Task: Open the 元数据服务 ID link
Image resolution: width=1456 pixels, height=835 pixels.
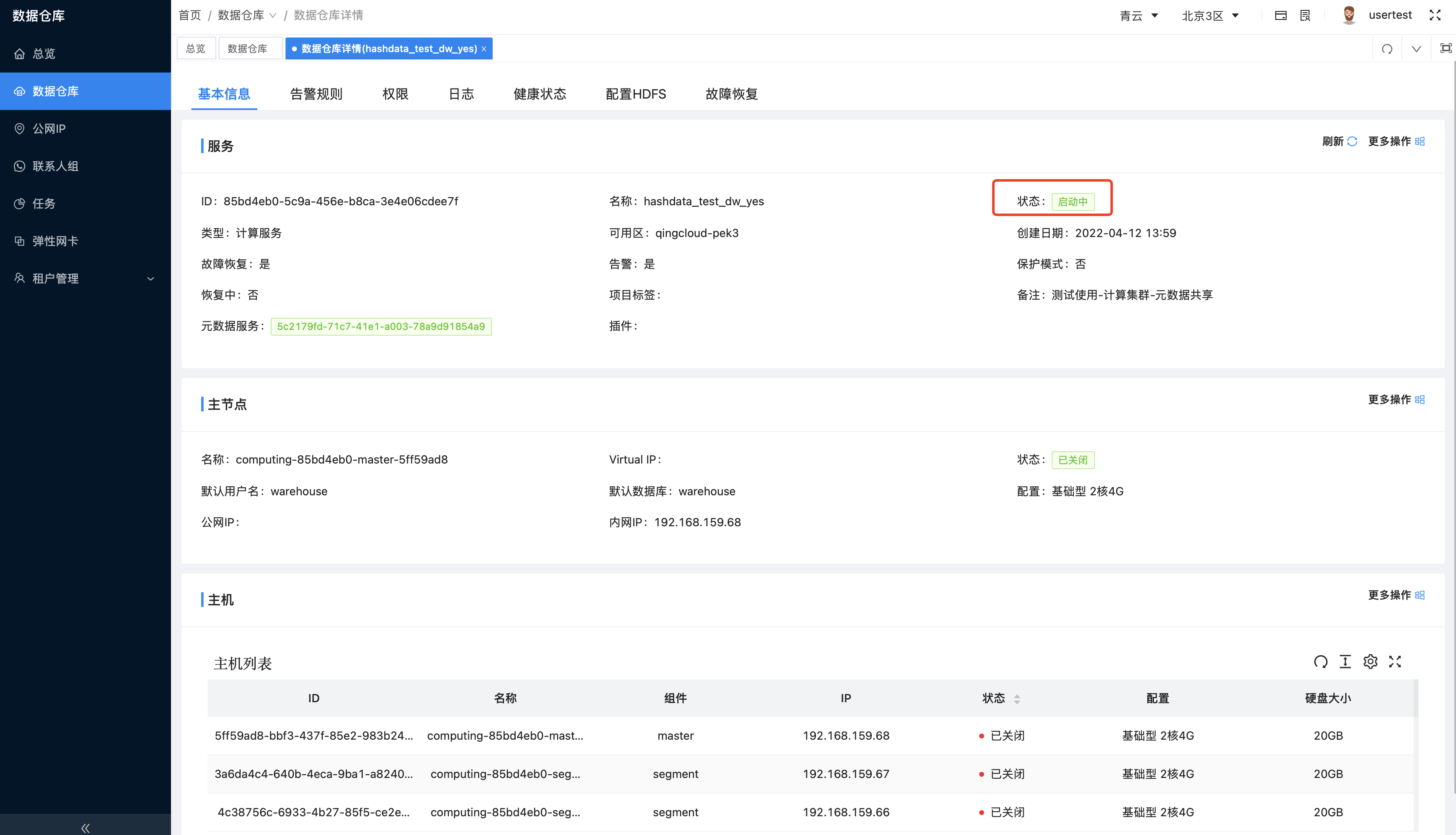Action: [381, 326]
